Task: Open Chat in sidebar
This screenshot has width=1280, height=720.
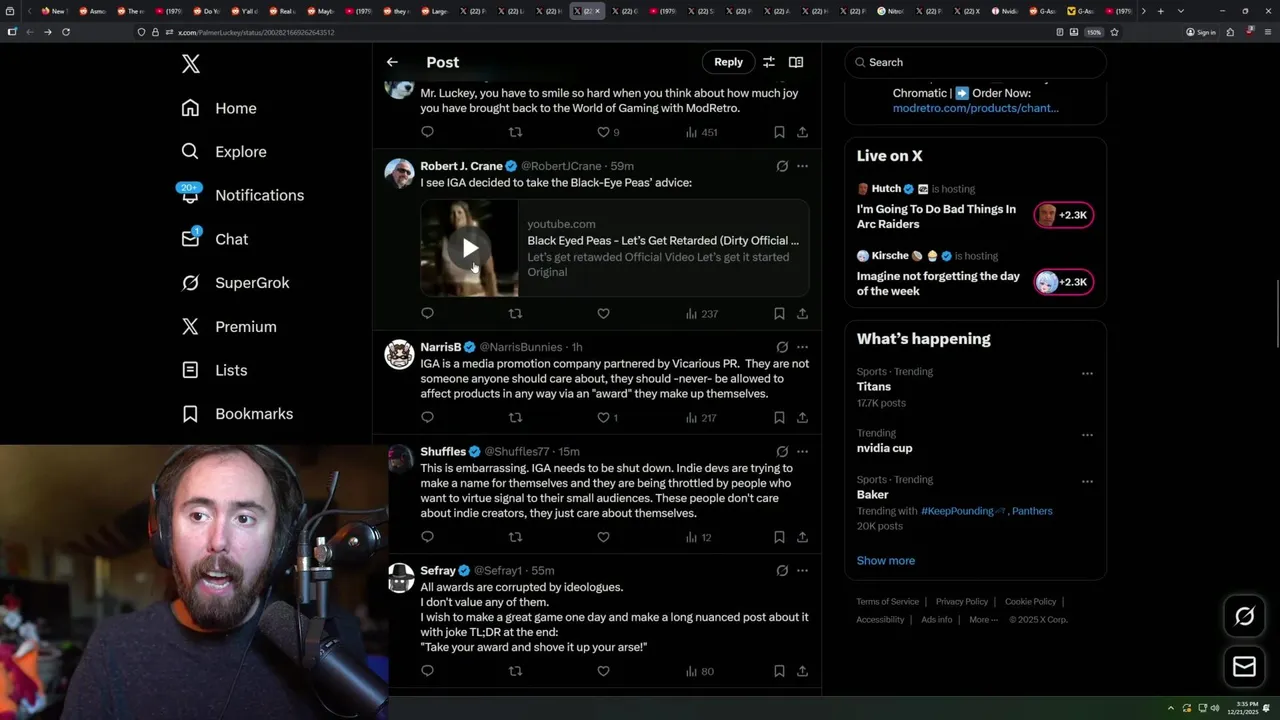Action: pyautogui.click(x=214, y=239)
